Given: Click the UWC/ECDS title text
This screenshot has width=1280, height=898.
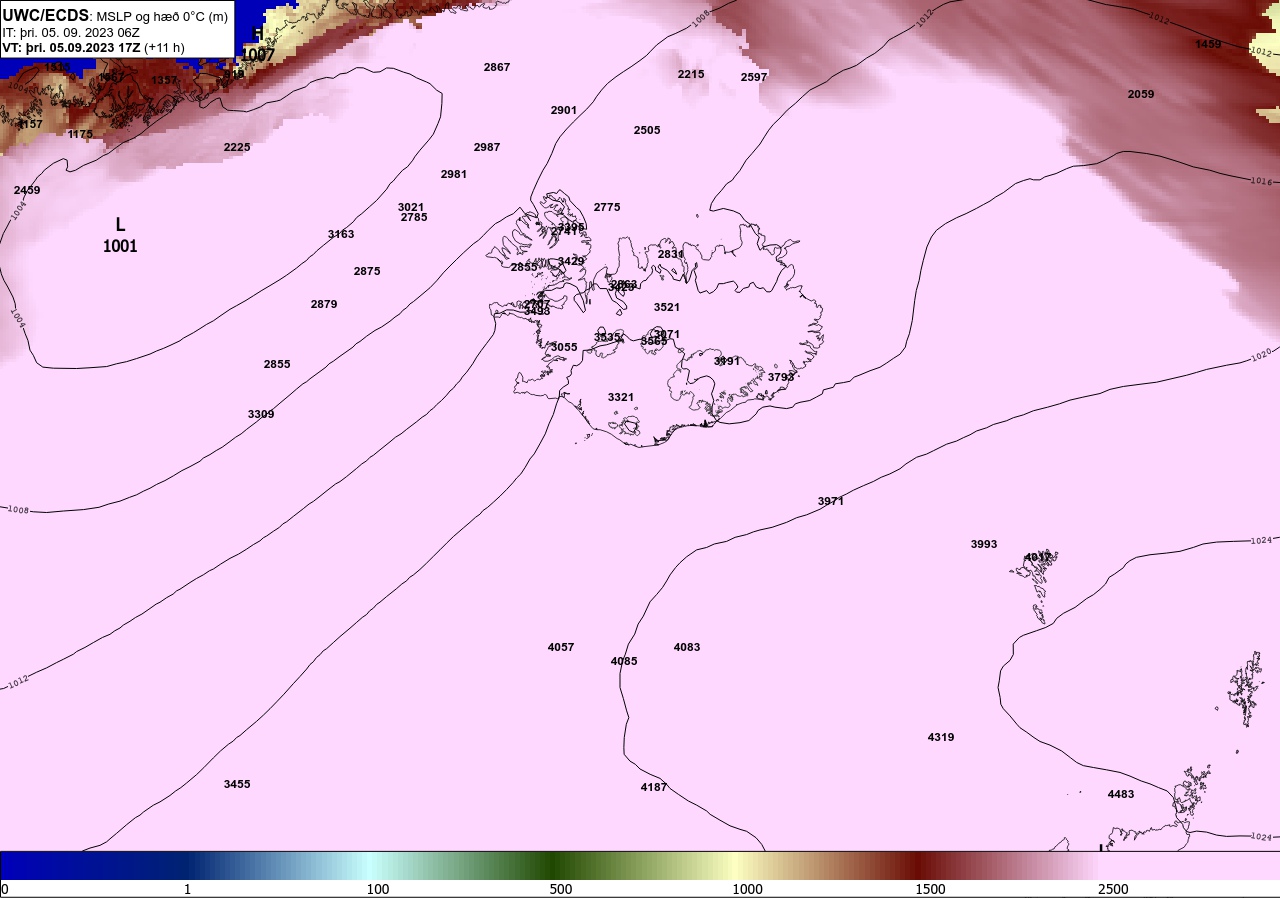Looking at the screenshot, I should (x=46, y=15).
